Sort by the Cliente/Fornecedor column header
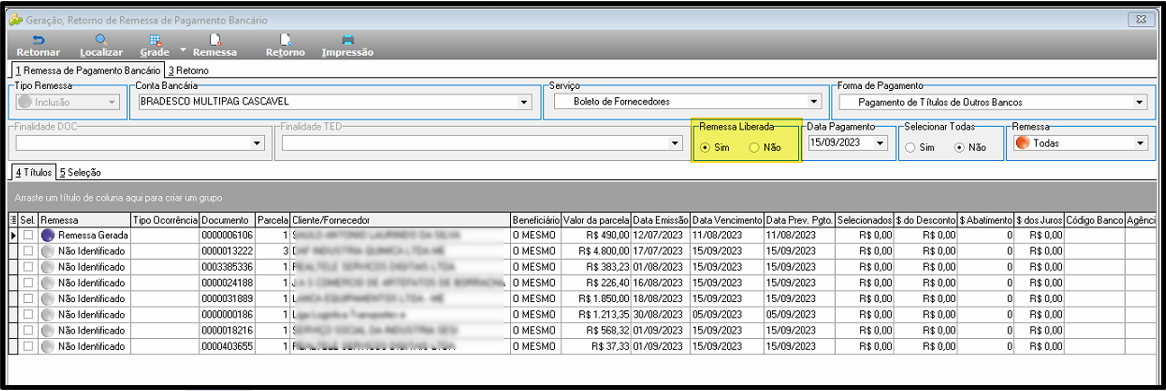 click(400, 221)
